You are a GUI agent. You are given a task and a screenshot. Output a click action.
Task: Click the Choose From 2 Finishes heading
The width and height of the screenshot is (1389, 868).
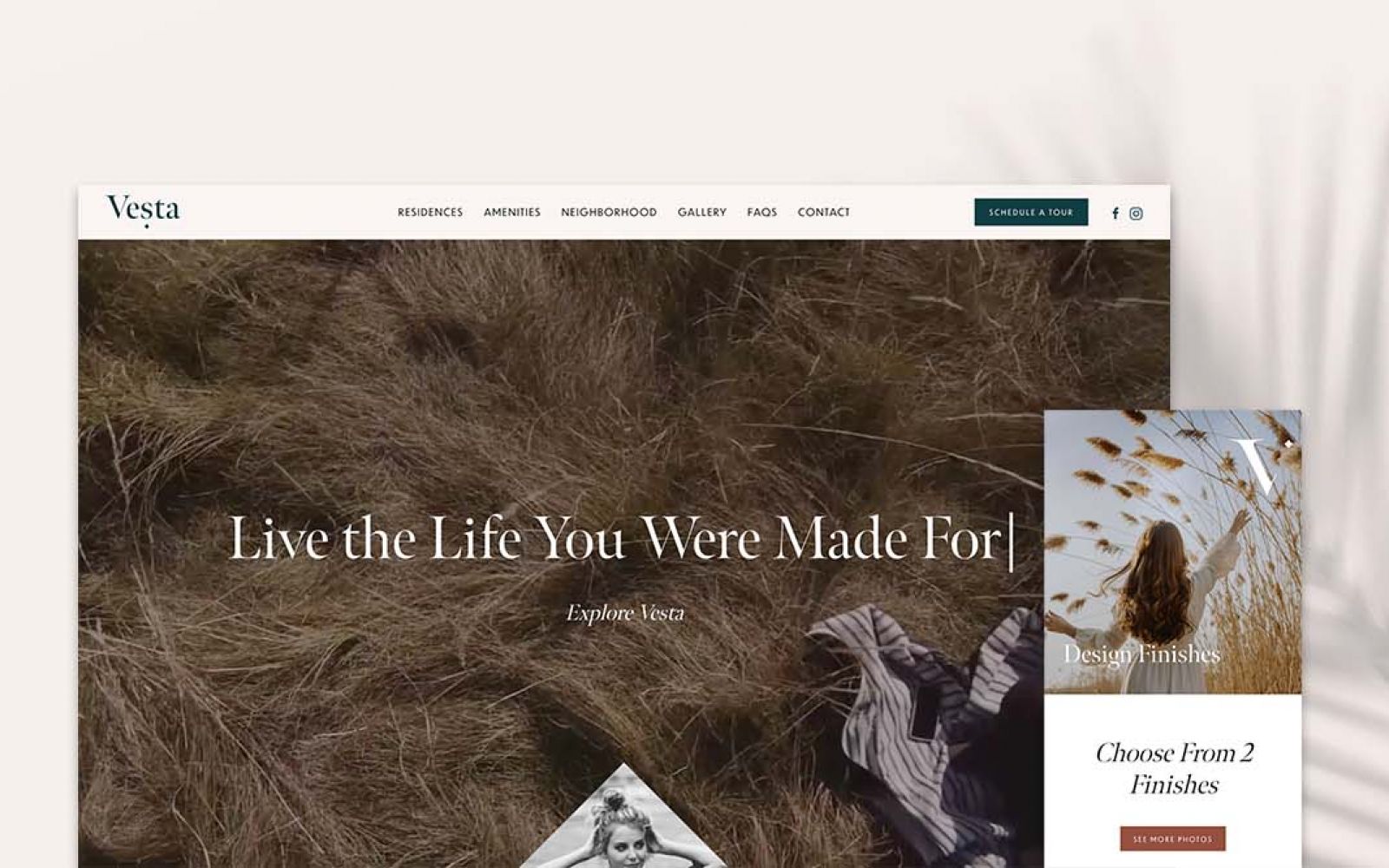(x=1174, y=768)
